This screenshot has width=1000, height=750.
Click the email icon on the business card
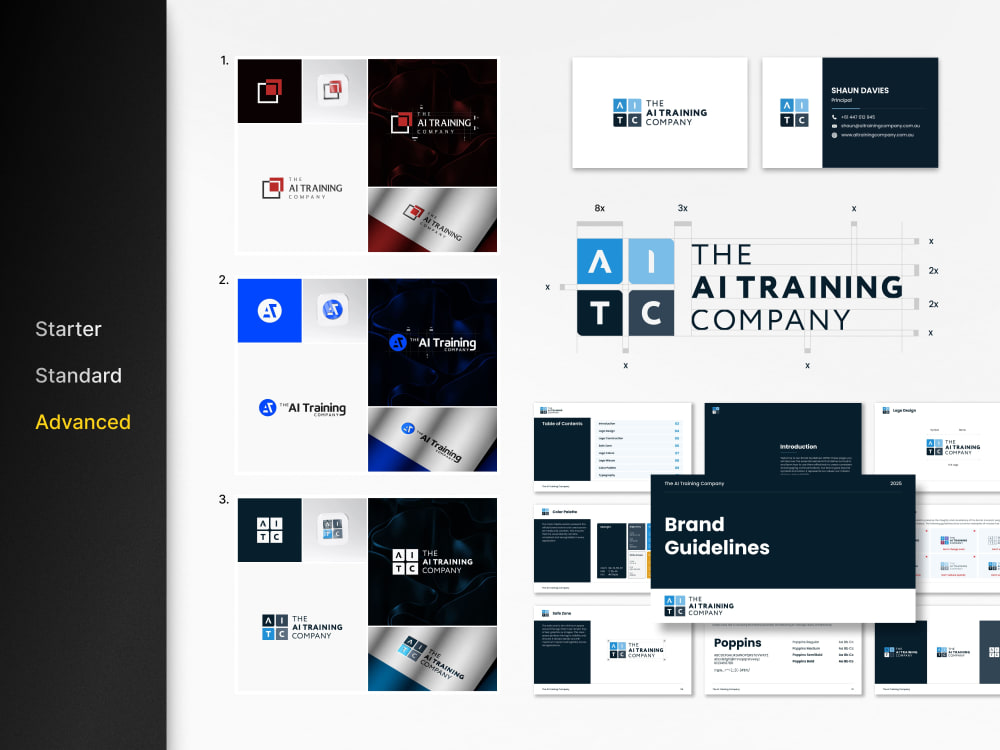(x=834, y=126)
